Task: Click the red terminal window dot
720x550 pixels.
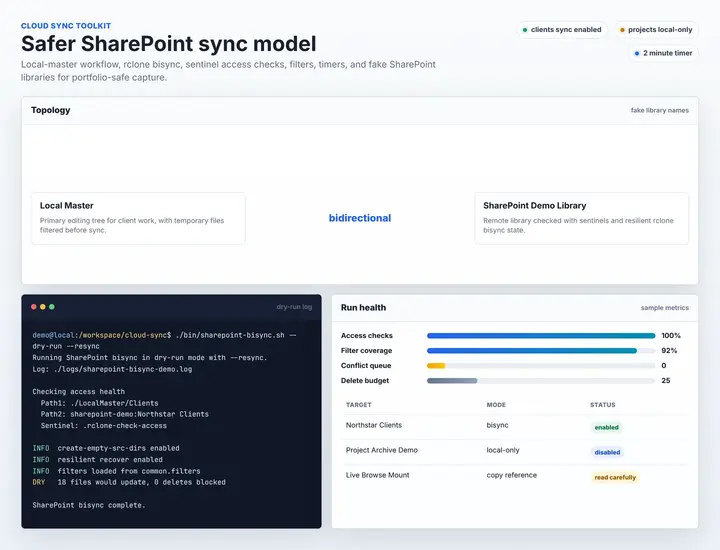Action: click(x=34, y=307)
